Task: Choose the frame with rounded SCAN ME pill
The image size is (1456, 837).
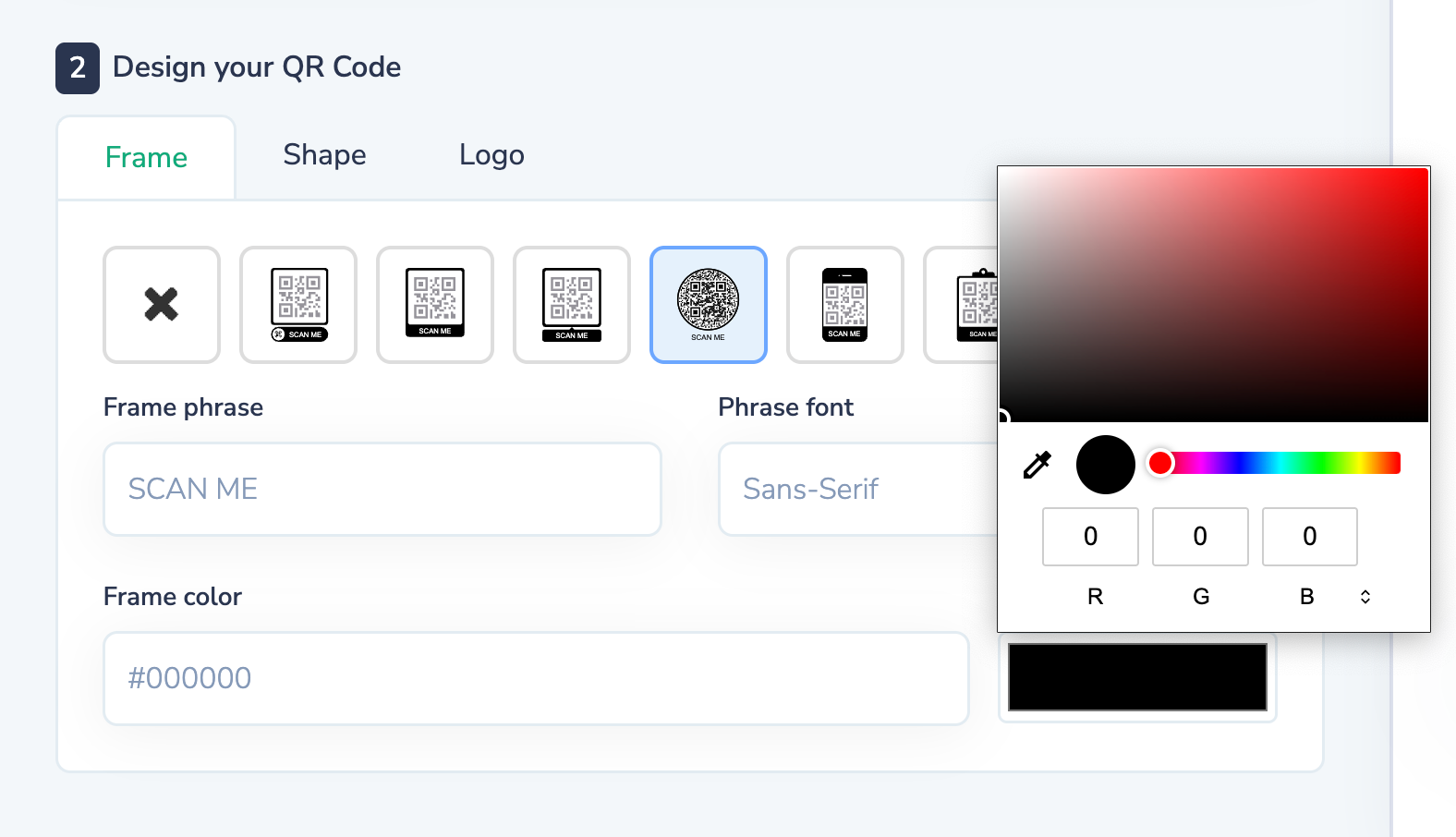Action: coord(298,305)
